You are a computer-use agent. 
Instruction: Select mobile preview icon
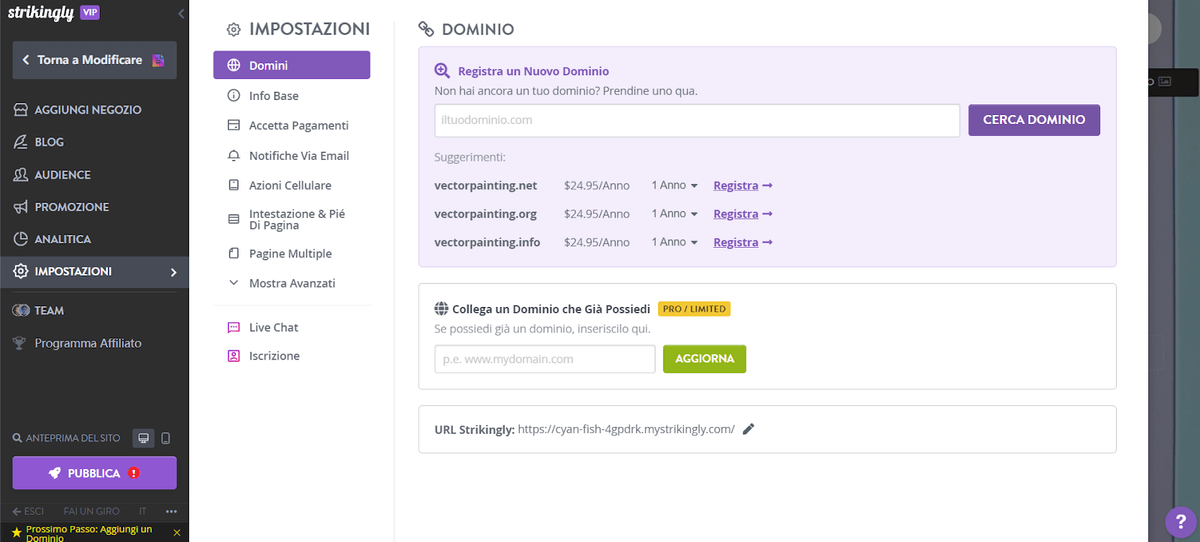[x=166, y=438]
